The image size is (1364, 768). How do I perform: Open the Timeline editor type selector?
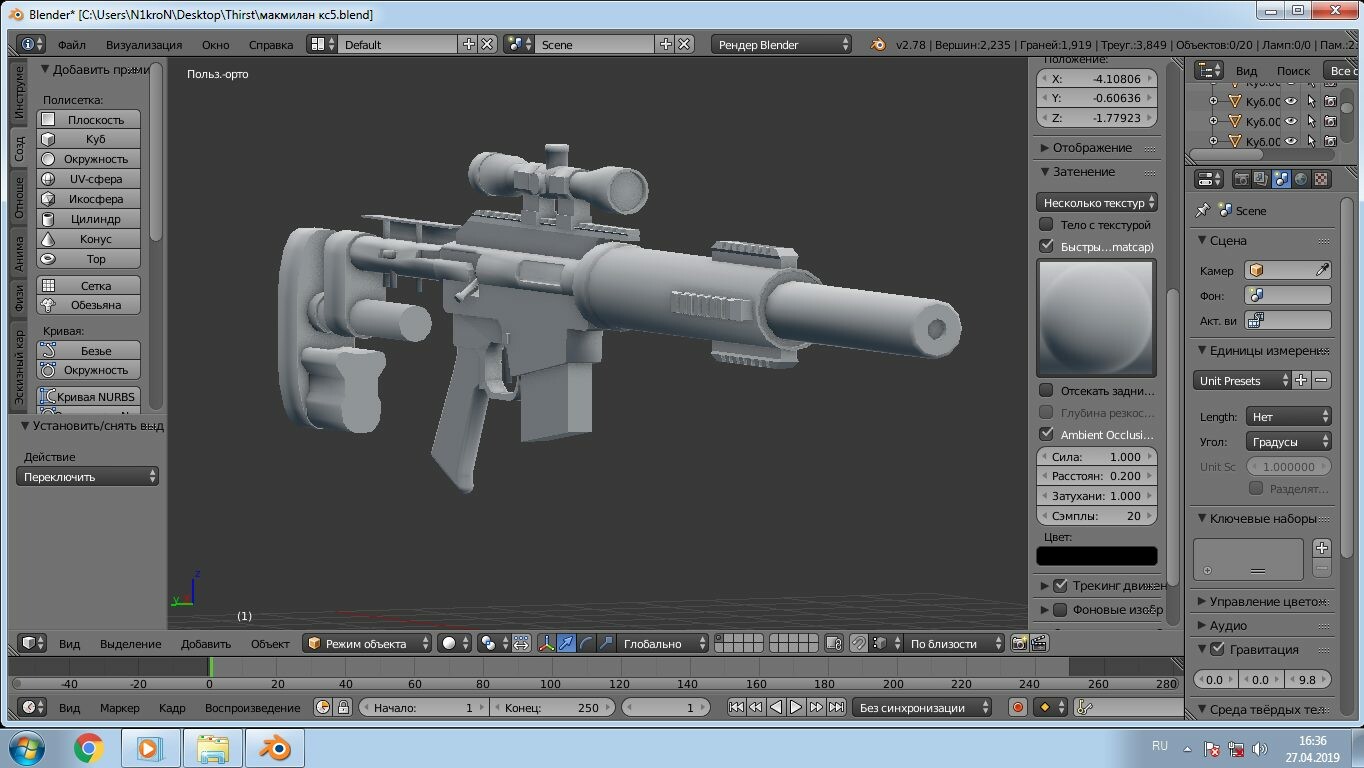tap(32, 707)
